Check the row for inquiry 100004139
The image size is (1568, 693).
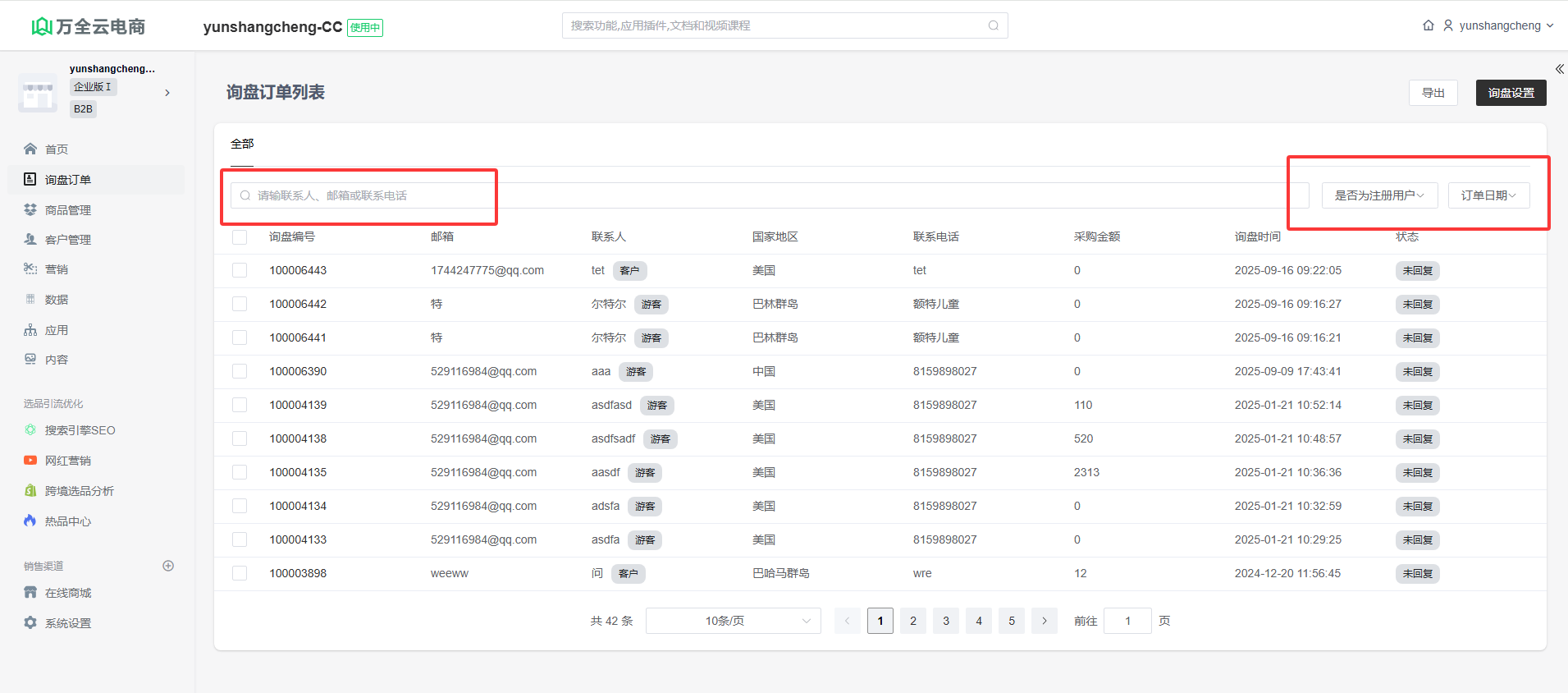[240, 405]
